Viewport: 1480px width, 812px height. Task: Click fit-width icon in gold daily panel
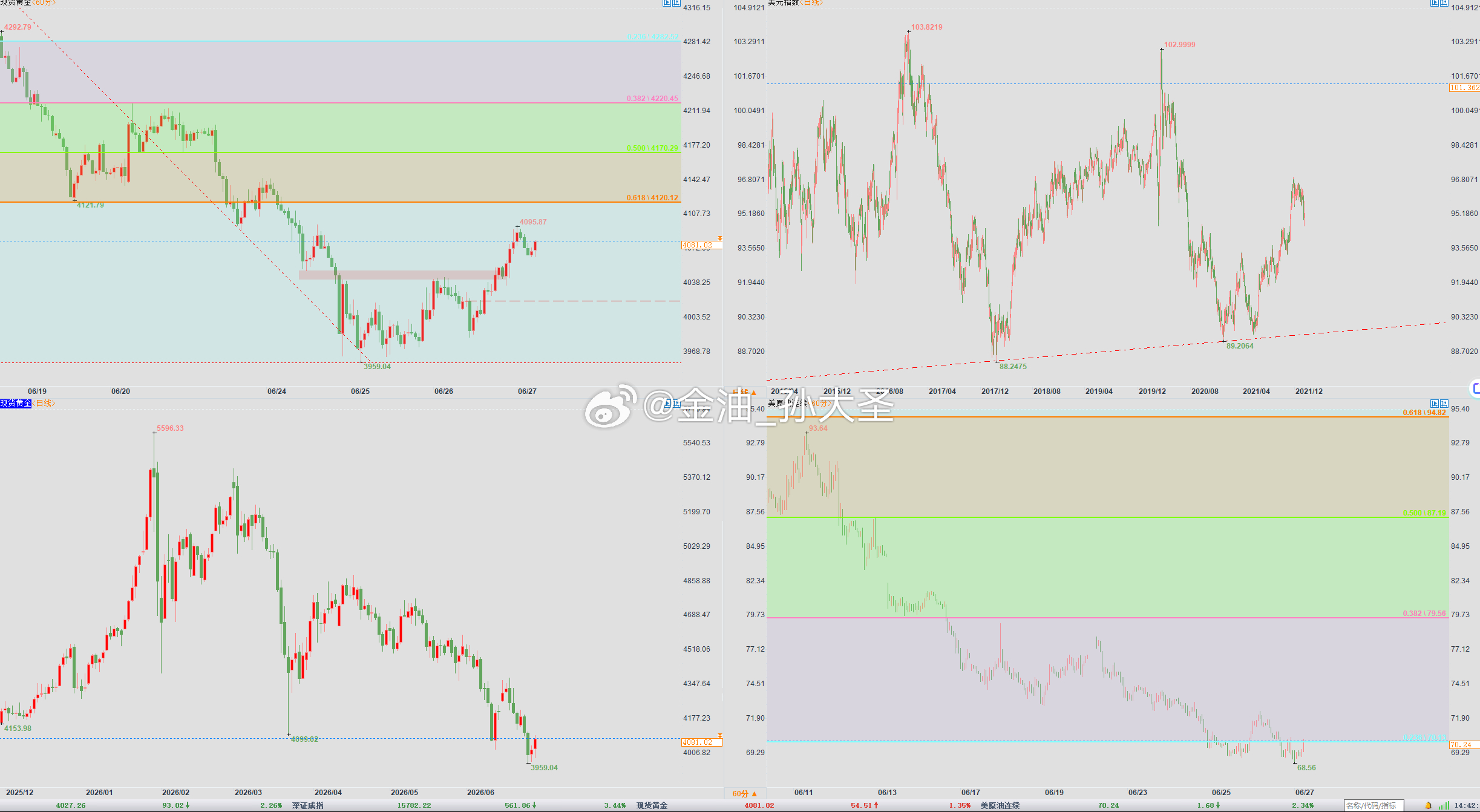pyautogui.click(x=676, y=403)
